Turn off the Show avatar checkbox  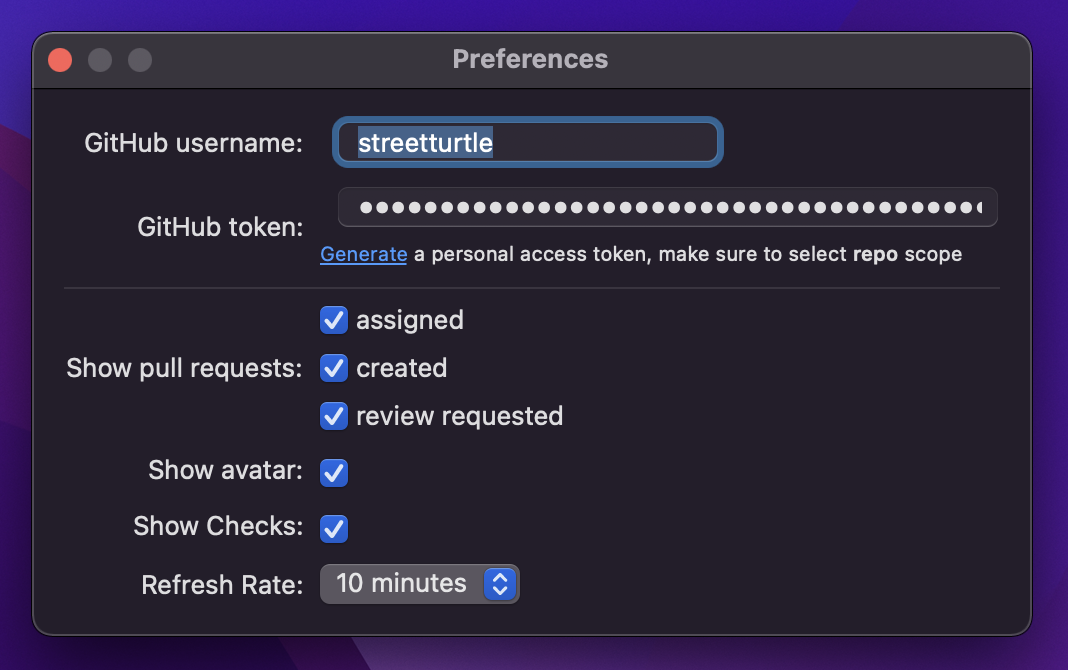334,473
